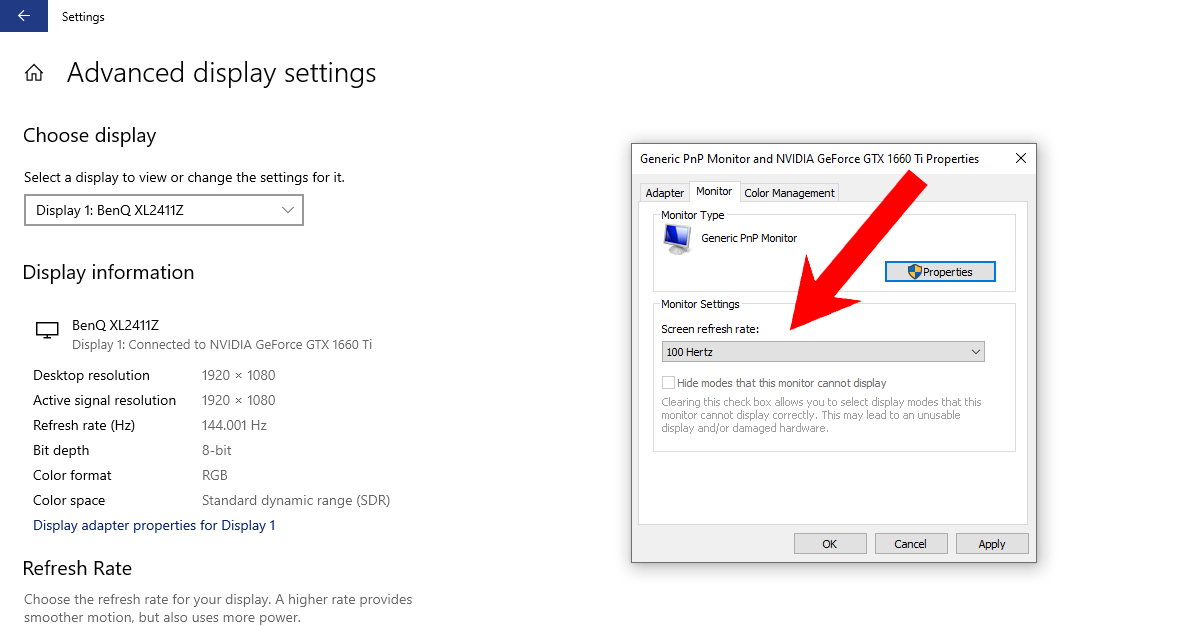The image size is (1202, 626).
Task: Close the monitor properties dialog
Action: [1020, 159]
